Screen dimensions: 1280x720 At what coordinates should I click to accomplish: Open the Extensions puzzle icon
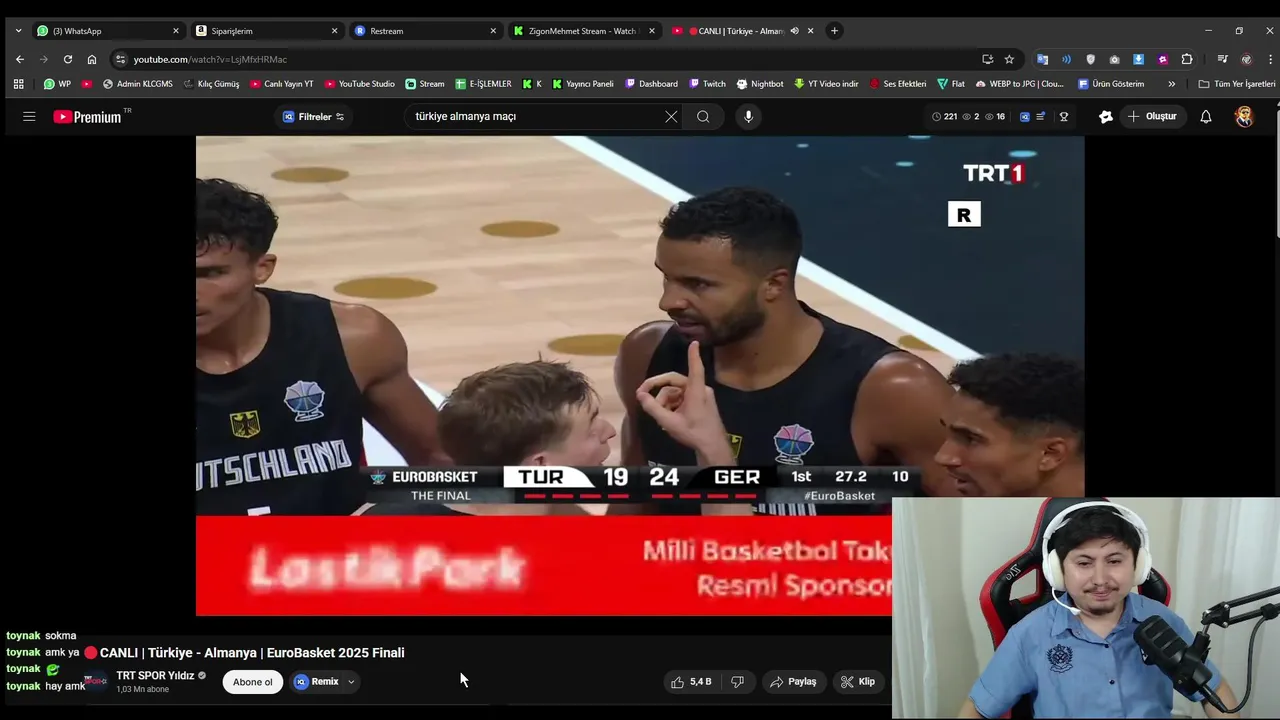1187,59
